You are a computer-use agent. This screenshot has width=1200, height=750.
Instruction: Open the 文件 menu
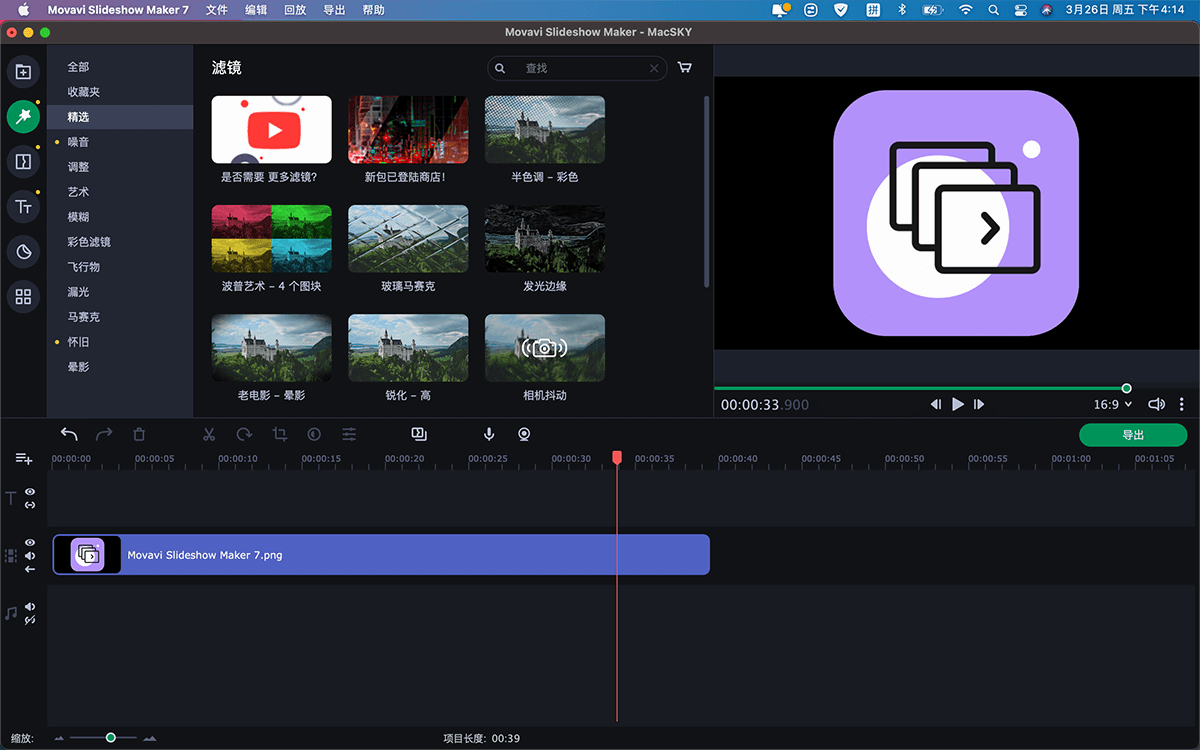[216, 10]
